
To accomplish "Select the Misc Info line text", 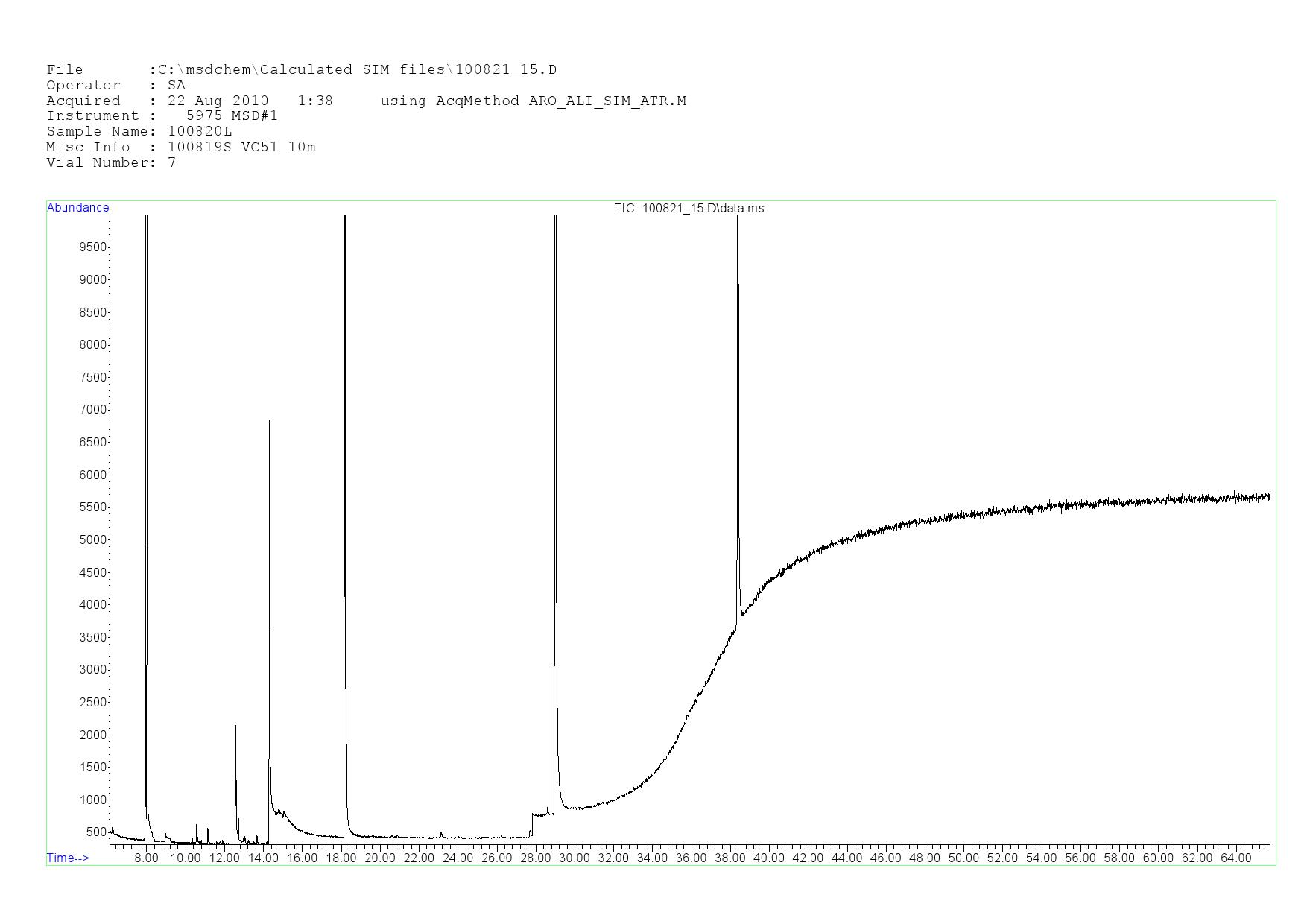I will 181,147.
